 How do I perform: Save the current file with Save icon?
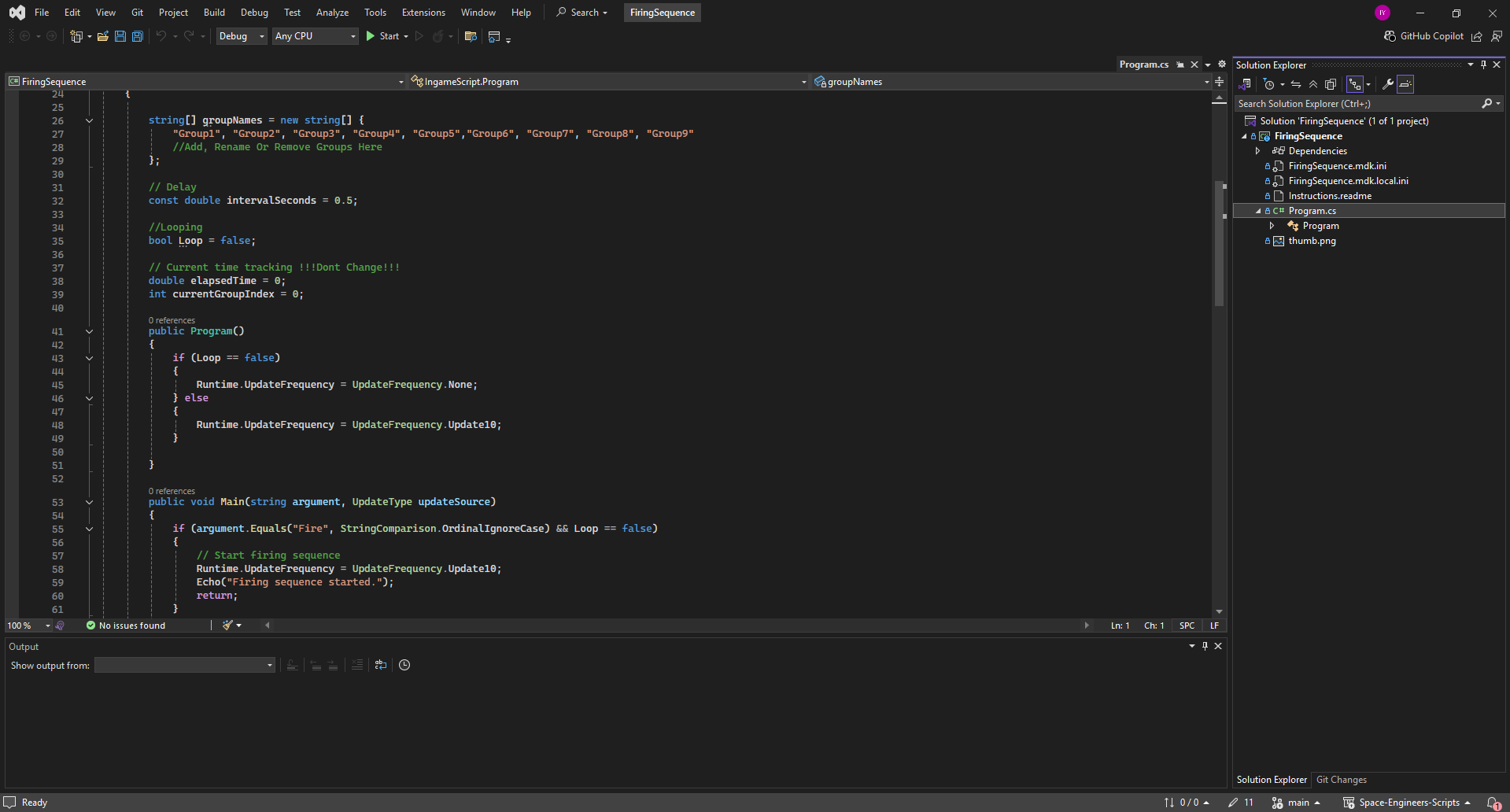tap(120, 36)
